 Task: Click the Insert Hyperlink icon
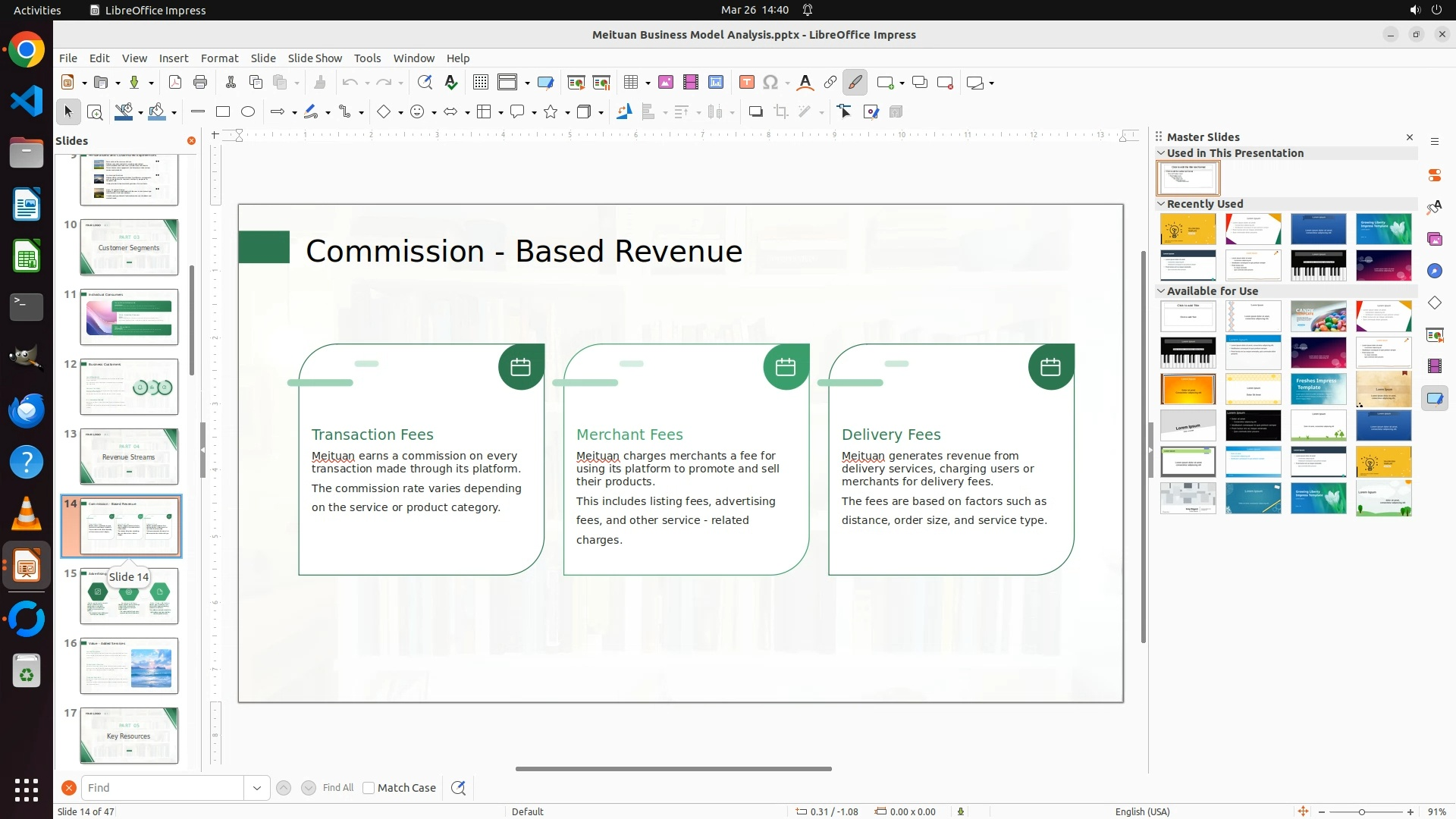tap(830, 83)
